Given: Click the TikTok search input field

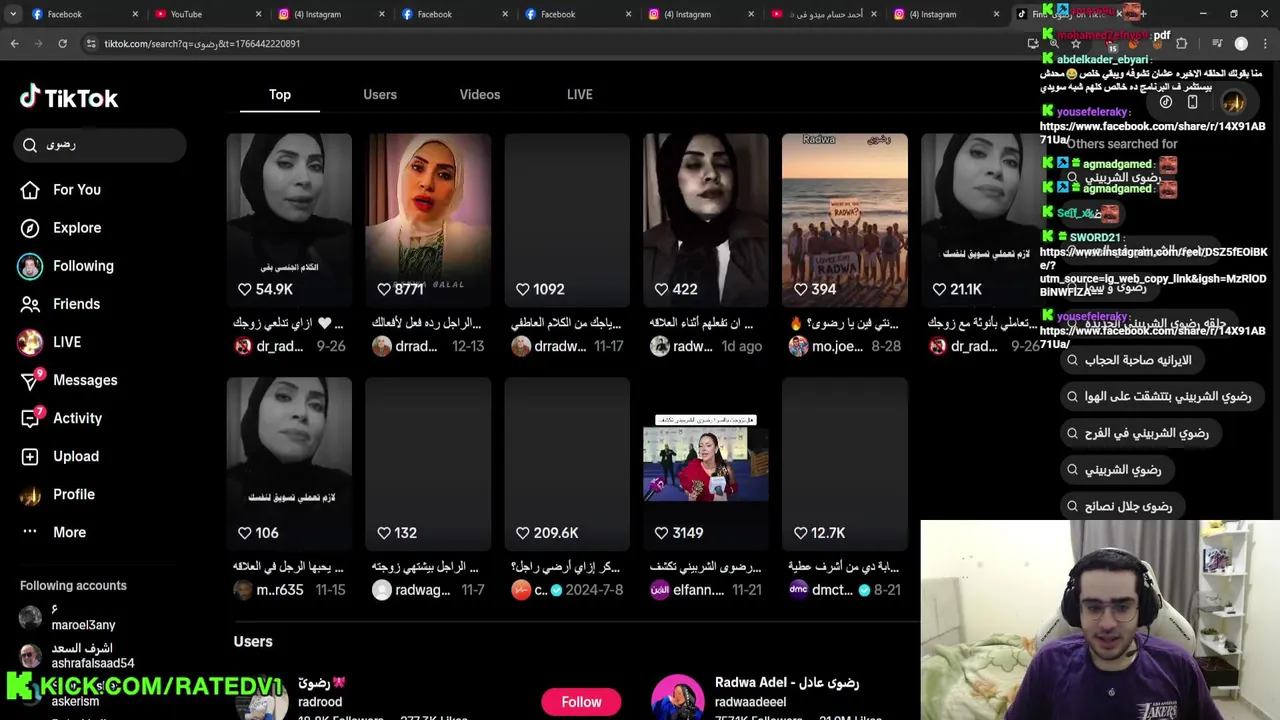Looking at the screenshot, I should (x=100, y=145).
